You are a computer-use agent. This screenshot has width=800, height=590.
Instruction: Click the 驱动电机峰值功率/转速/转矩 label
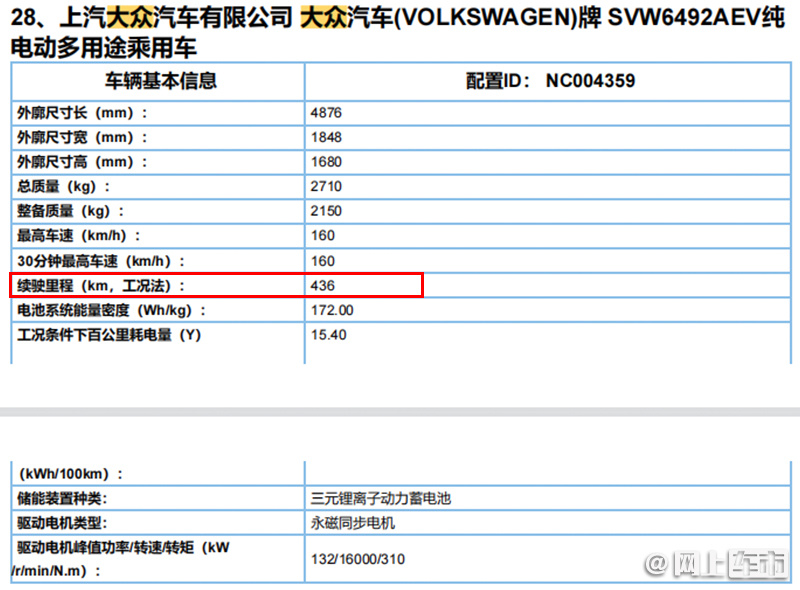(120, 559)
